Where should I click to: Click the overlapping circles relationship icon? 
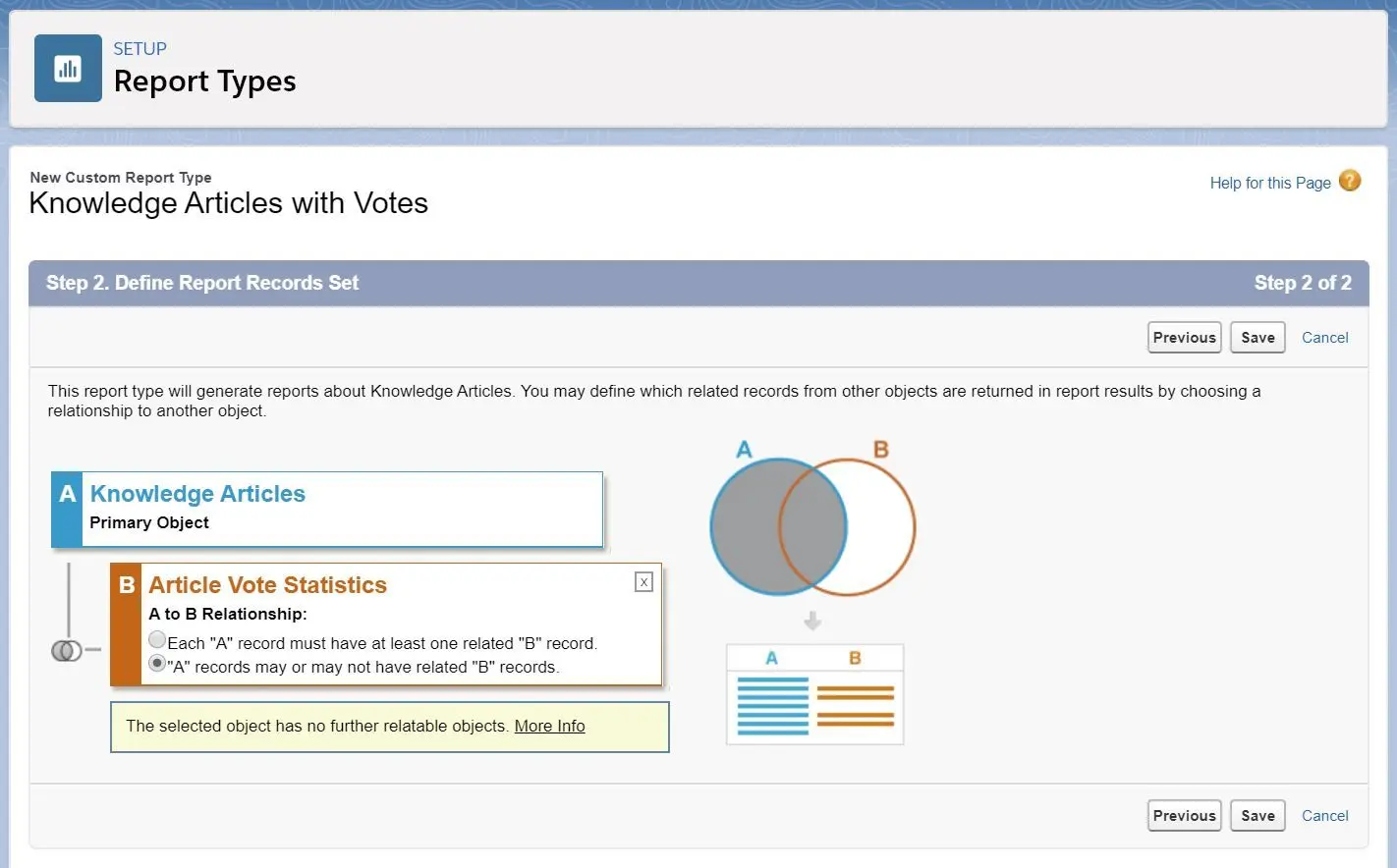67,650
